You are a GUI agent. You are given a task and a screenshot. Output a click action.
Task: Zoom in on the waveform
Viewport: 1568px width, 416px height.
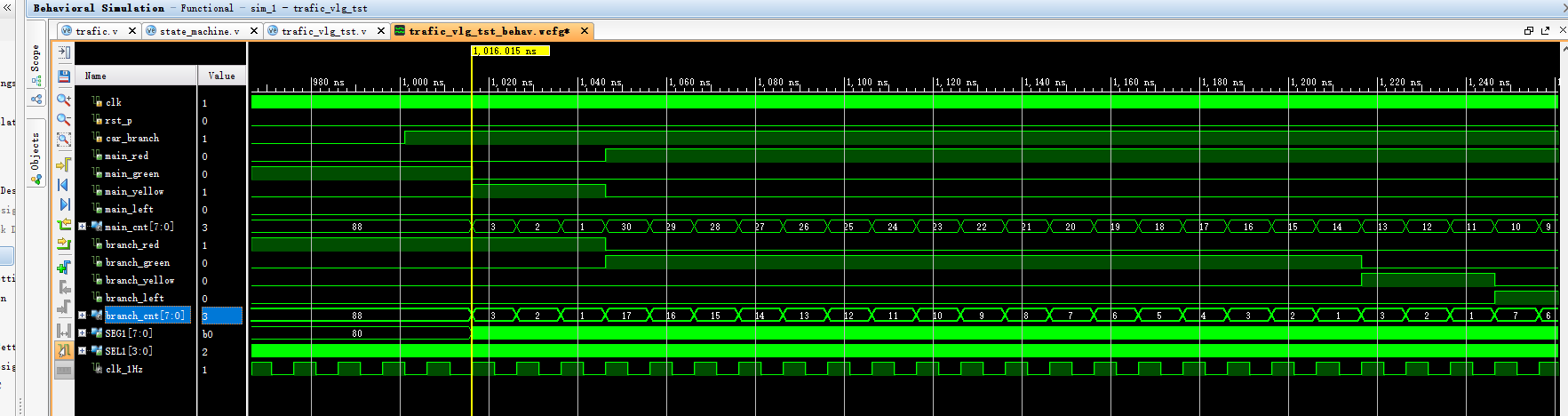[x=64, y=100]
